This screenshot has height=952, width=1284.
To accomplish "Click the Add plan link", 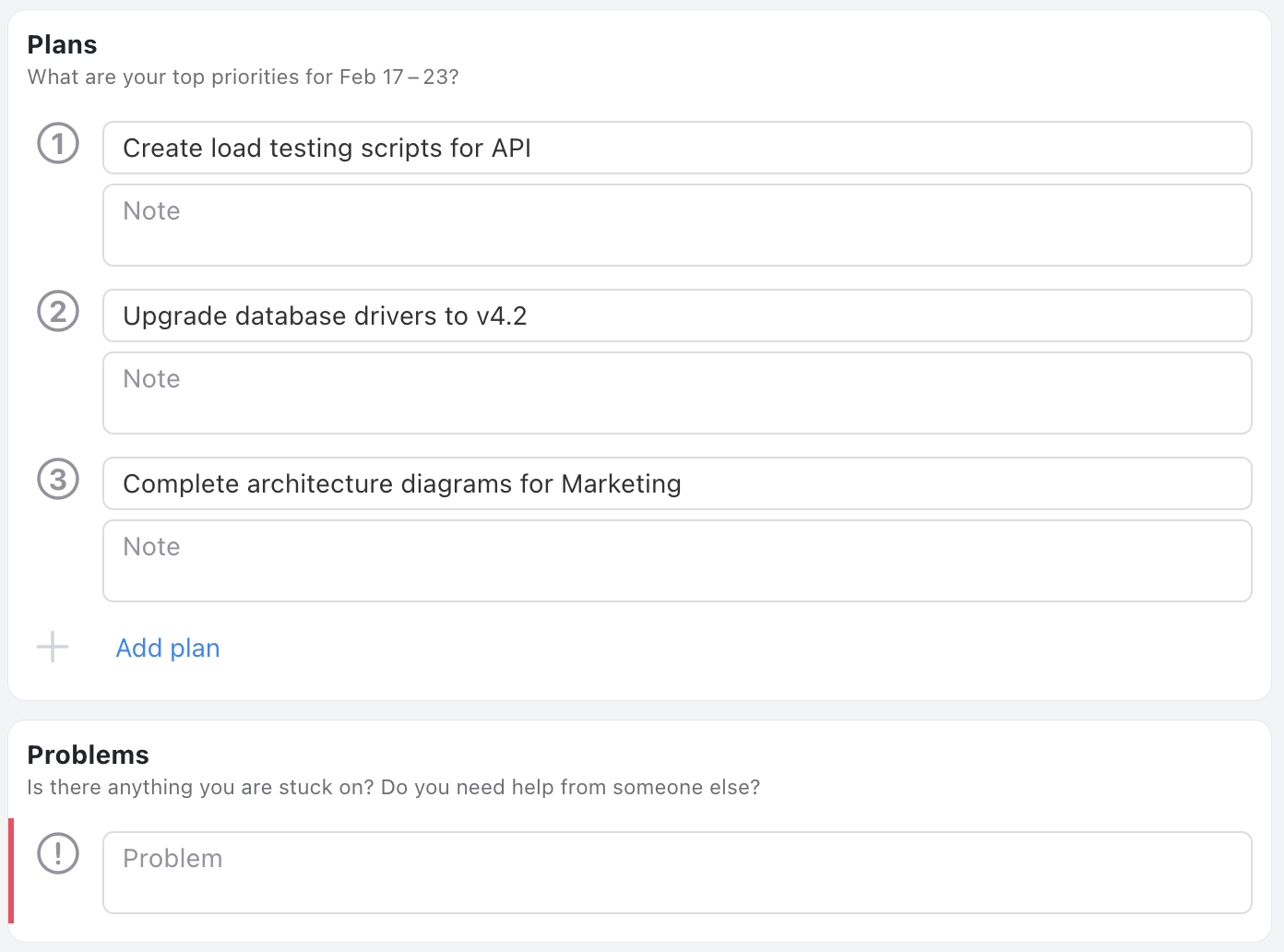I will [168, 649].
